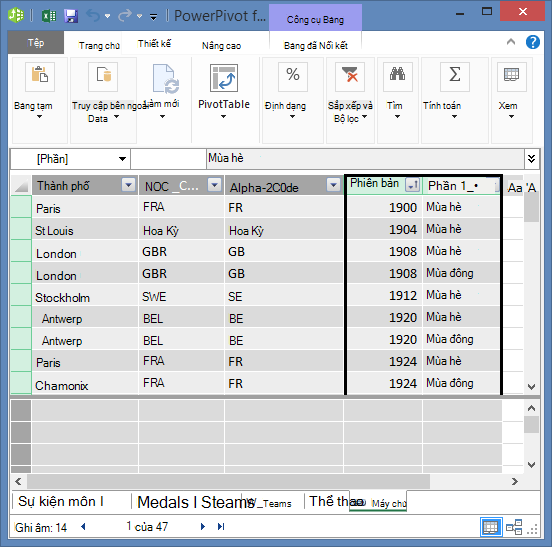Open the Định dạng percent icon

tap(293, 76)
